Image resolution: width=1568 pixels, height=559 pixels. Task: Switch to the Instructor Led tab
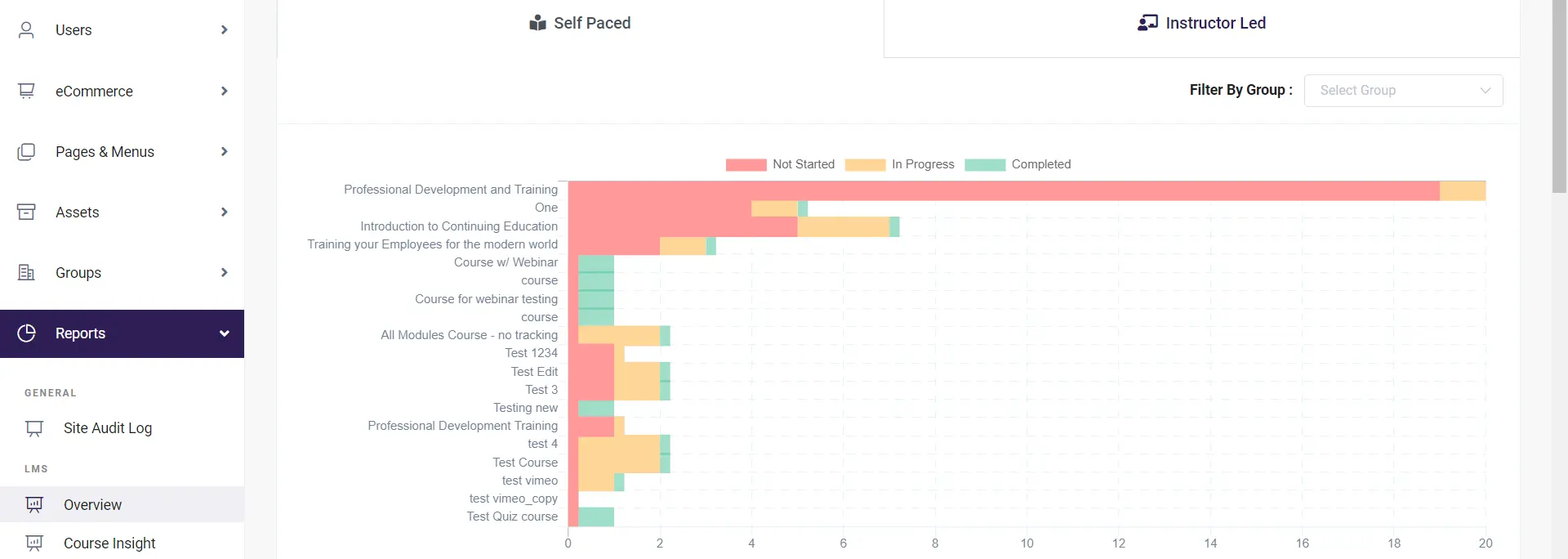1201,23
